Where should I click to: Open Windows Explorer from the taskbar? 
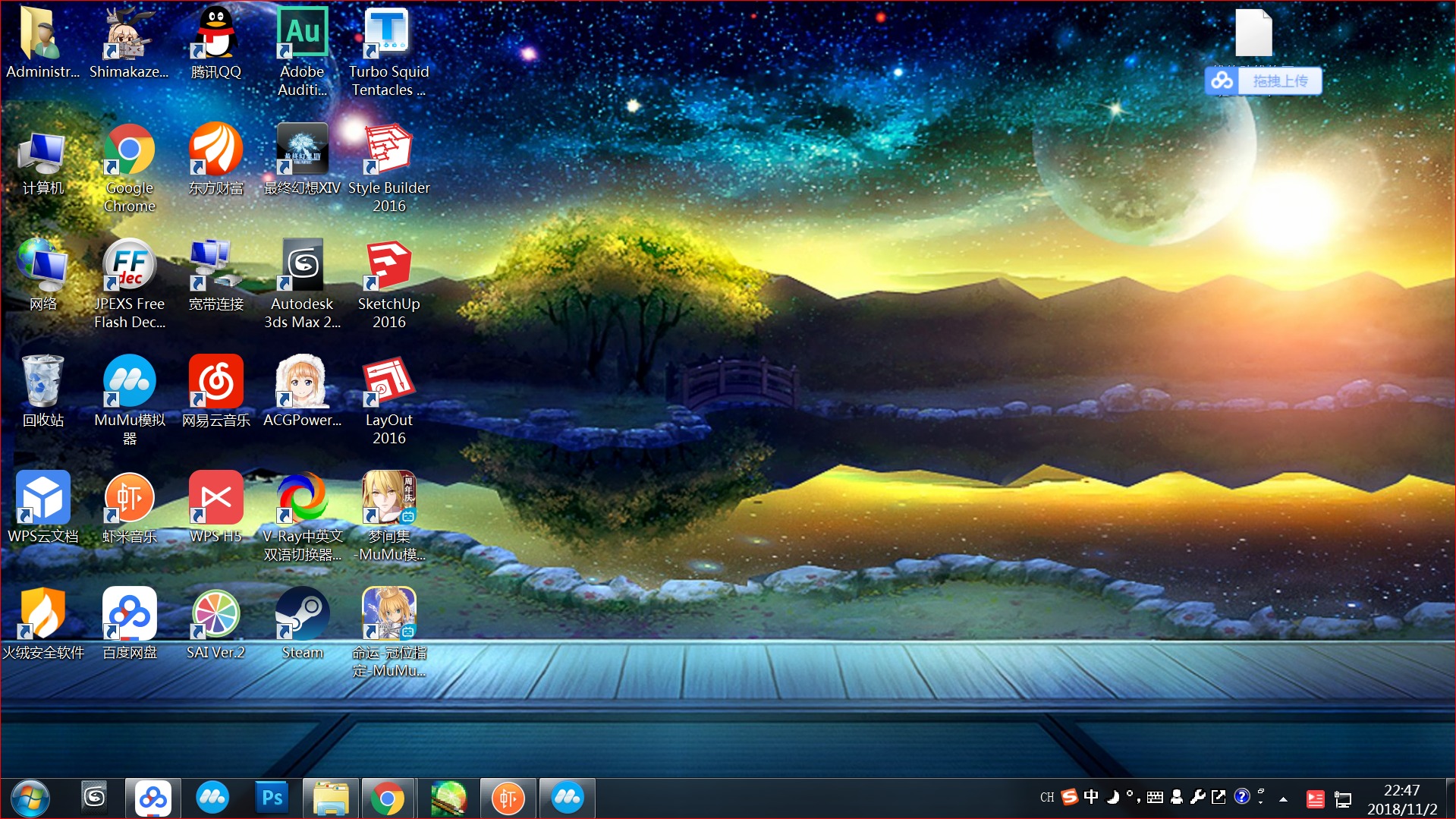point(331,798)
